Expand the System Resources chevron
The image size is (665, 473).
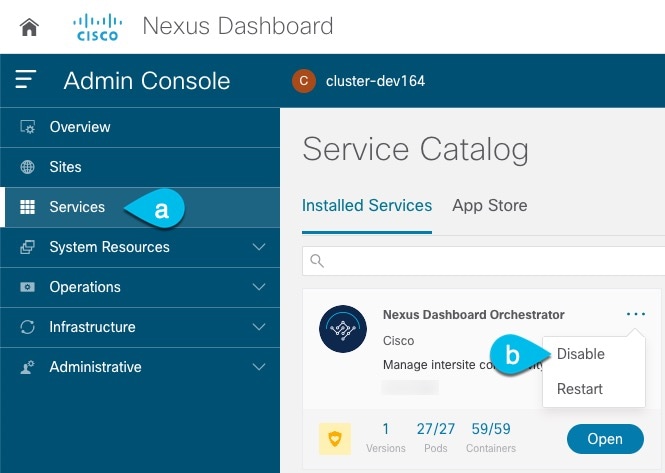click(259, 247)
